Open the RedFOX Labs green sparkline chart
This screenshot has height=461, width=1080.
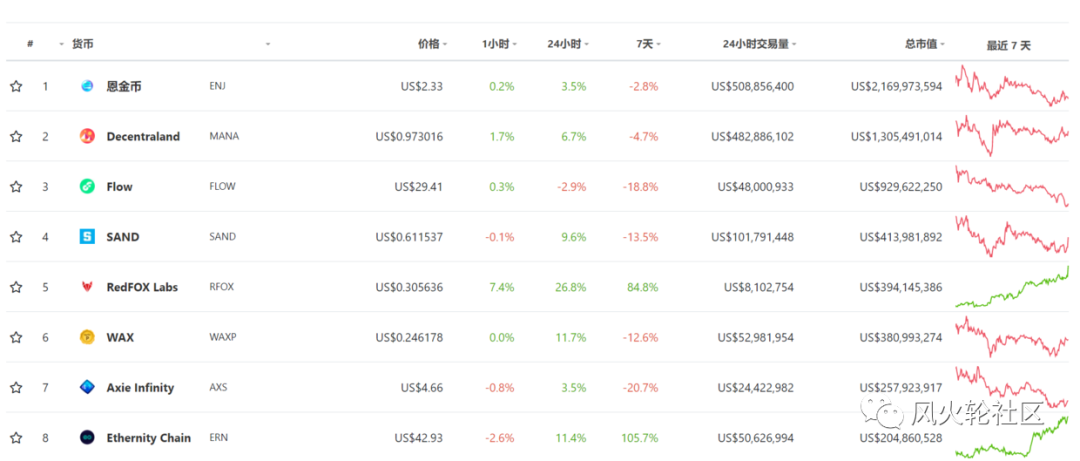point(1012,287)
